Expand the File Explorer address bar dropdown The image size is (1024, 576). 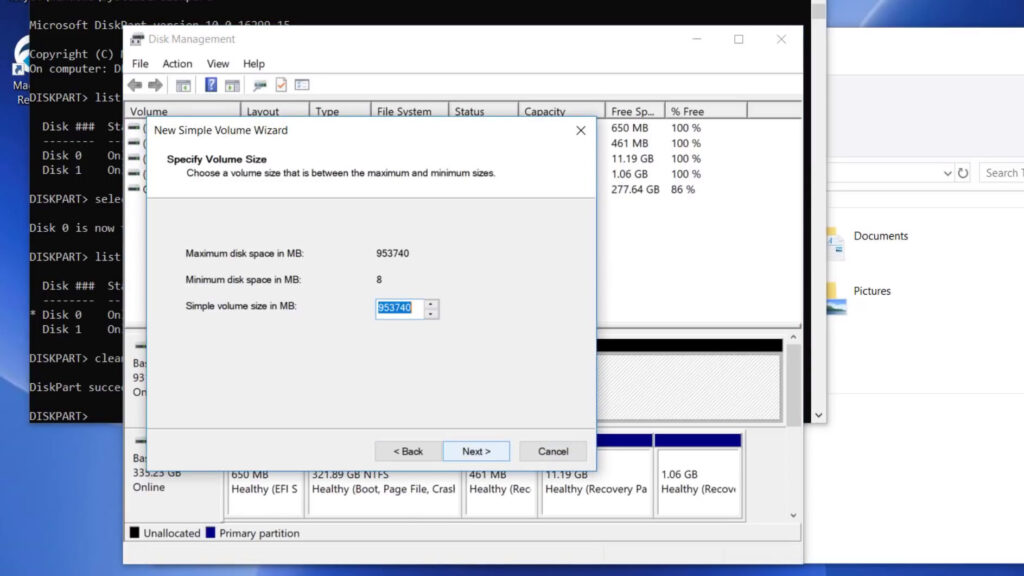[947, 173]
